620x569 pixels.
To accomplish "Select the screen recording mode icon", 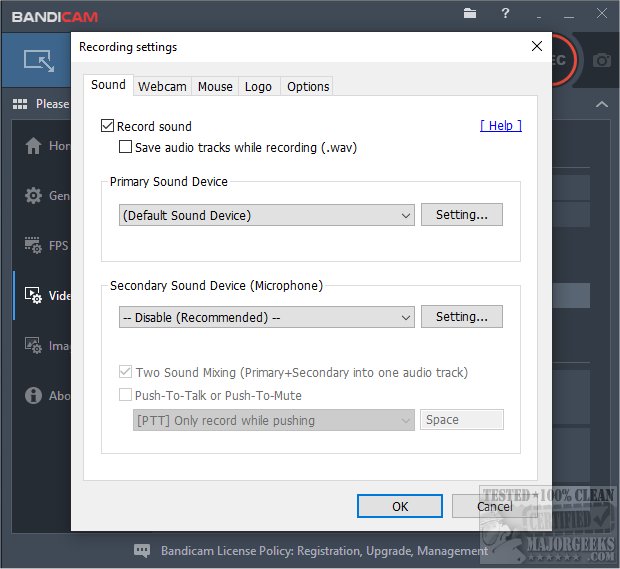I will (39, 60).
